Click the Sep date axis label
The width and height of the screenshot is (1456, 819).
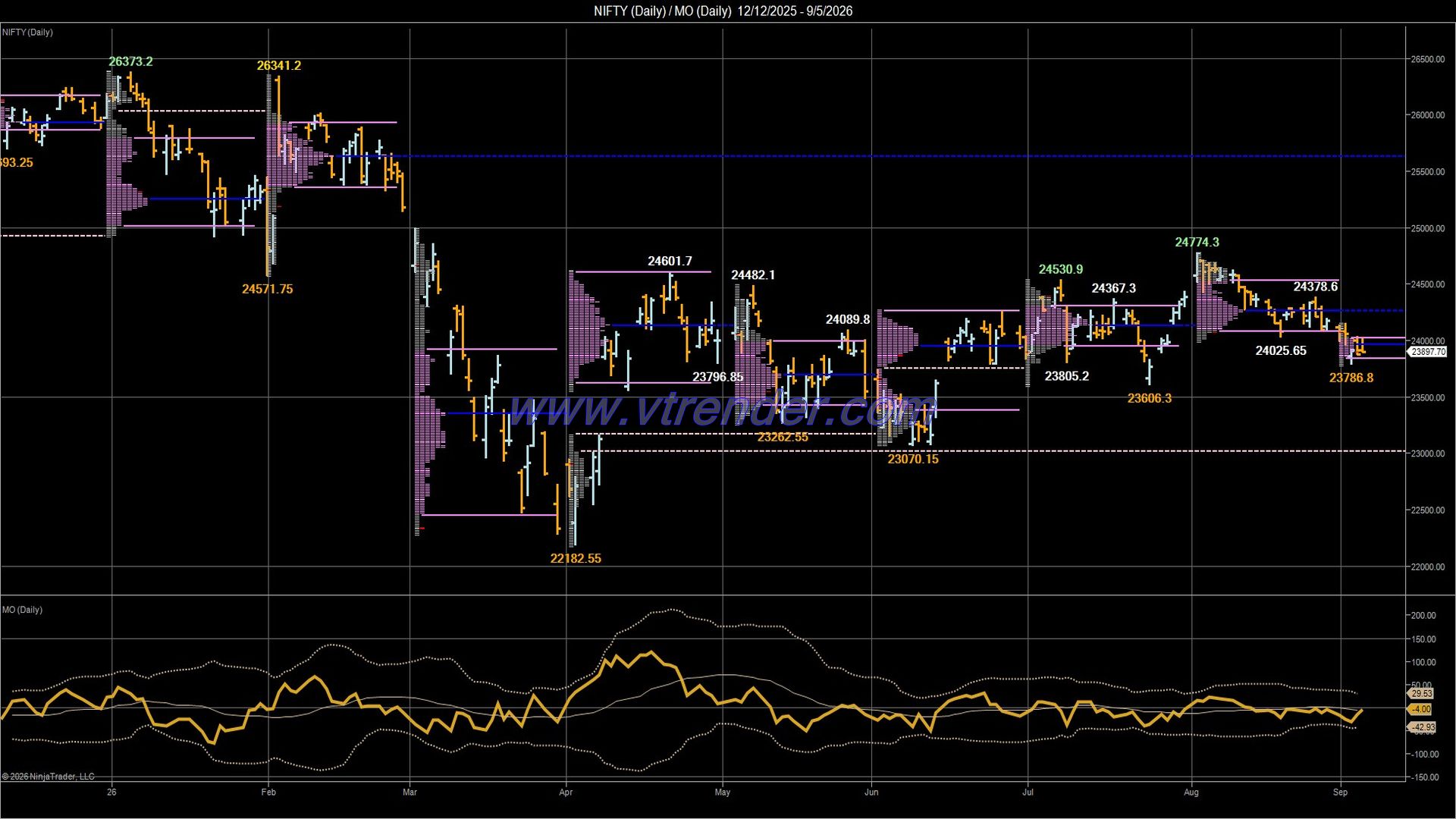pyautogui.click(x=1341, y=792)
